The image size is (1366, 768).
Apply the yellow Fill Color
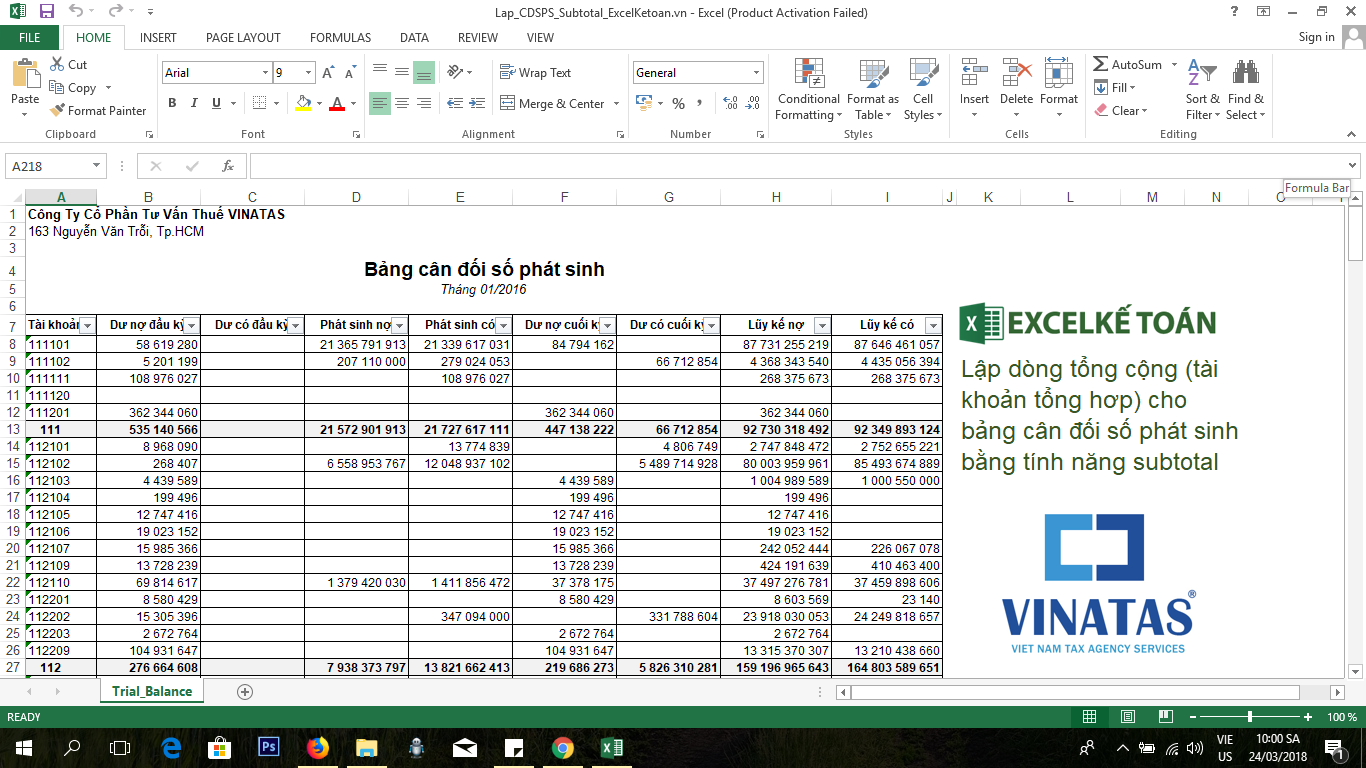coord(304,103)
